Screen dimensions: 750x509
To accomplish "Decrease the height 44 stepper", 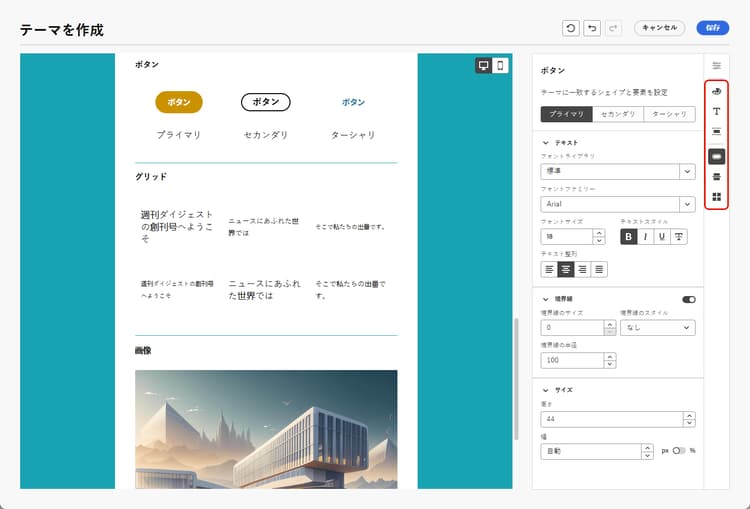I will coord(689,423).
